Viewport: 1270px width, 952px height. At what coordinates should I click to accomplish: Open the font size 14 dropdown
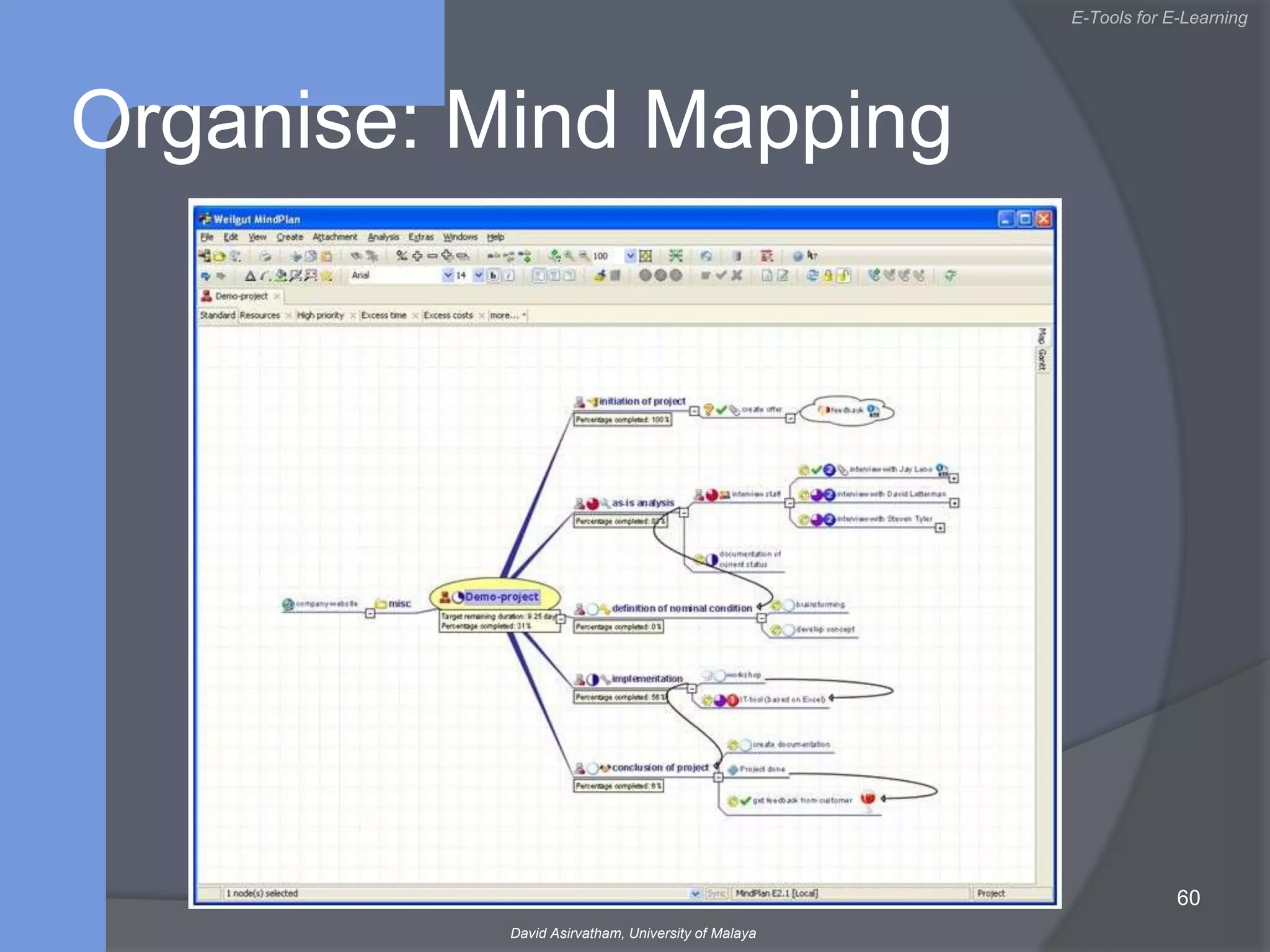tap(478, 275)
